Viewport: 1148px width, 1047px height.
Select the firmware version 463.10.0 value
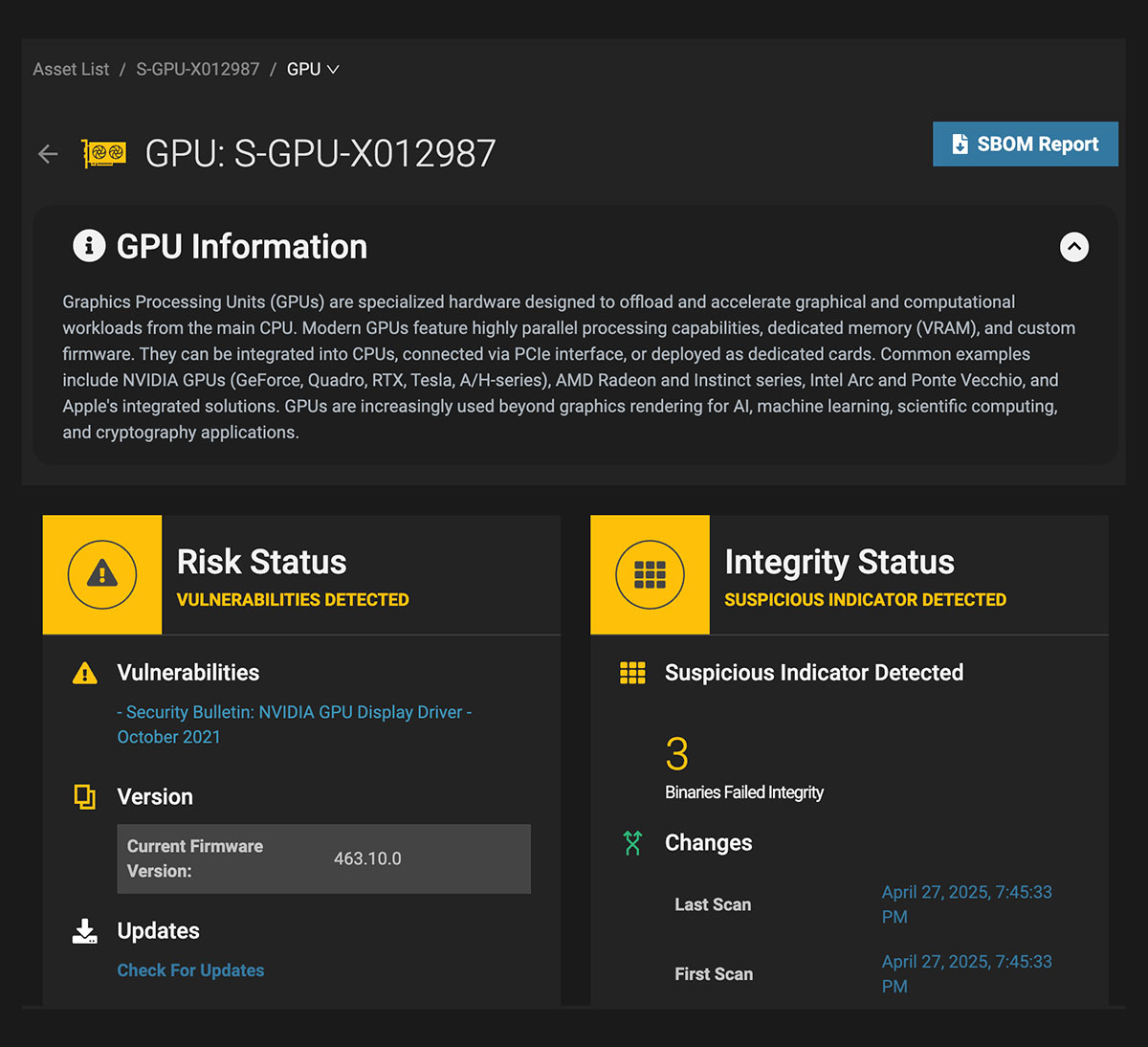367,858
